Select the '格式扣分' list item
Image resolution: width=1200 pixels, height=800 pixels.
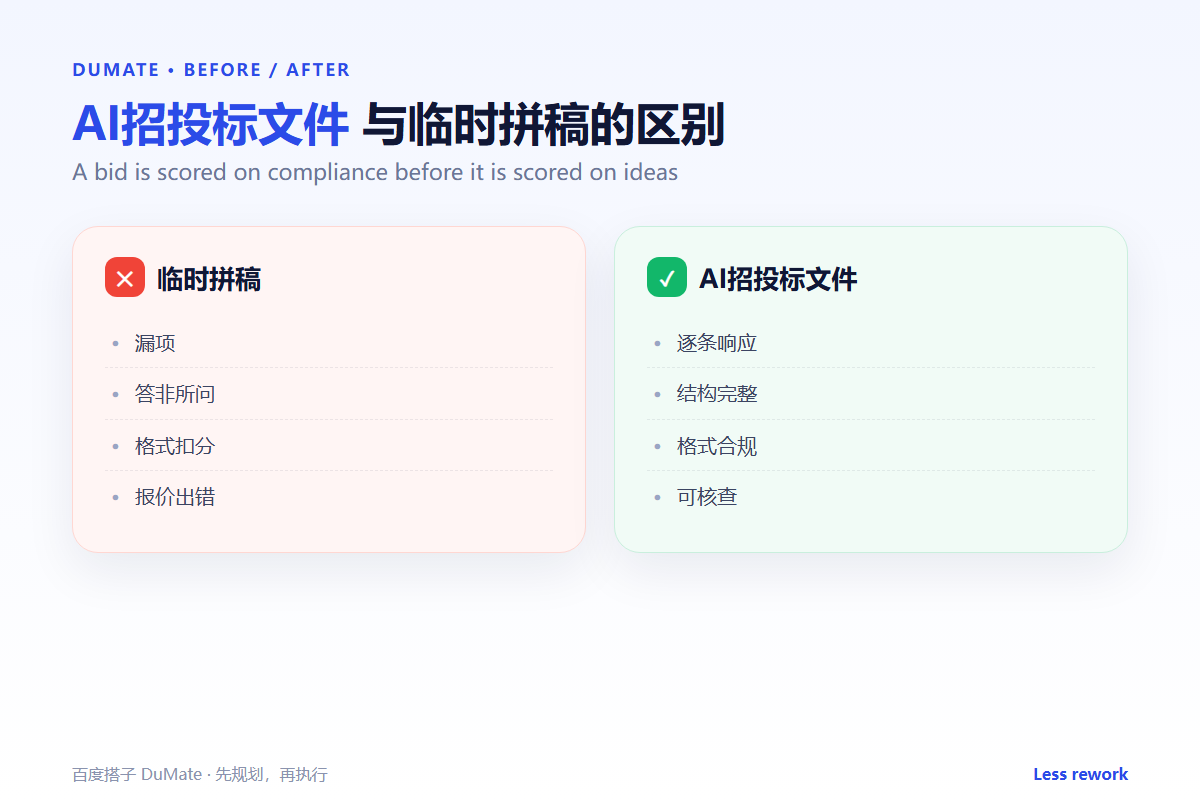pyautogui.click(x=329, y=446)
